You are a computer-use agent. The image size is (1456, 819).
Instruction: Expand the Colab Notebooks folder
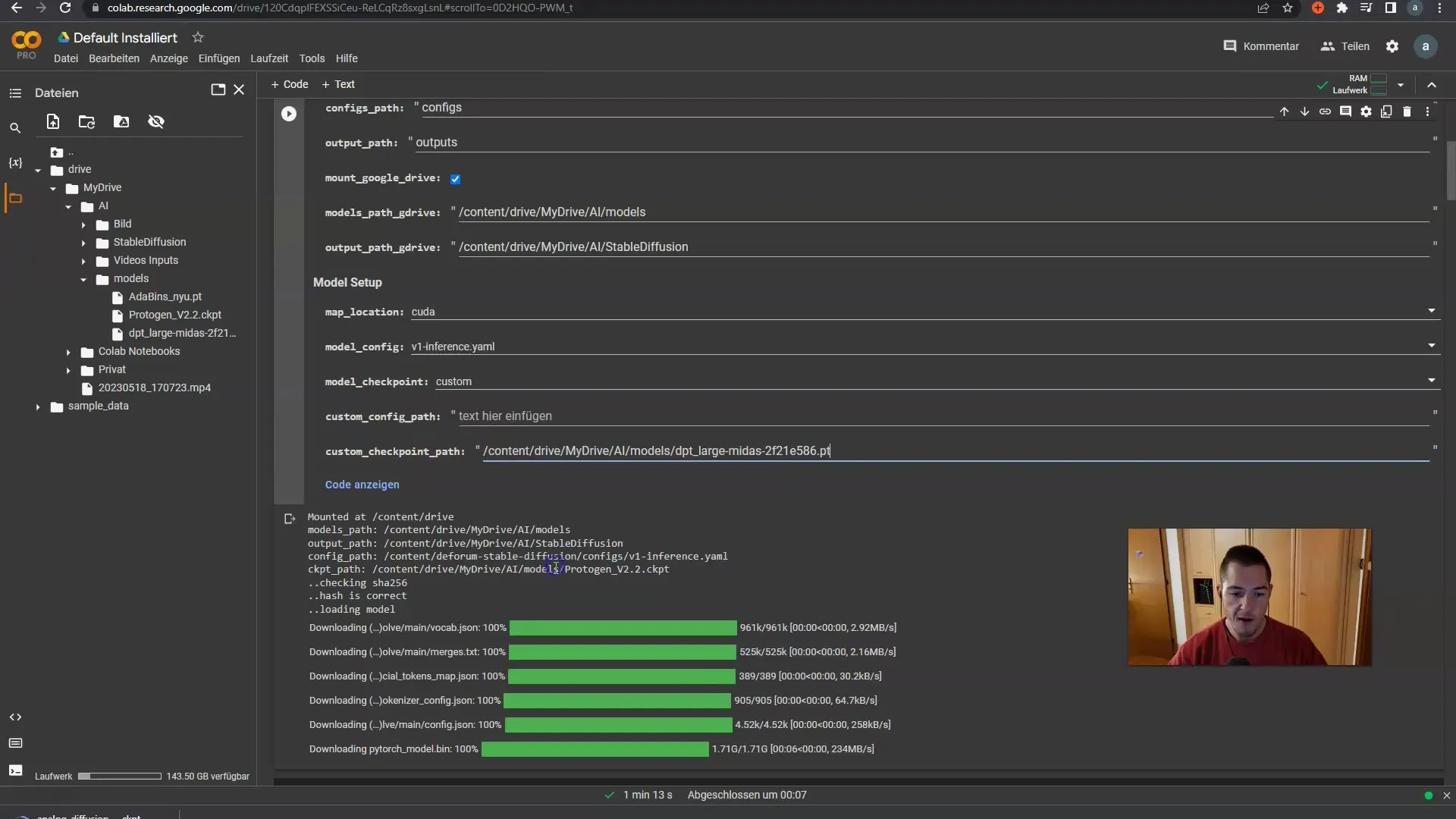[68, 352]
